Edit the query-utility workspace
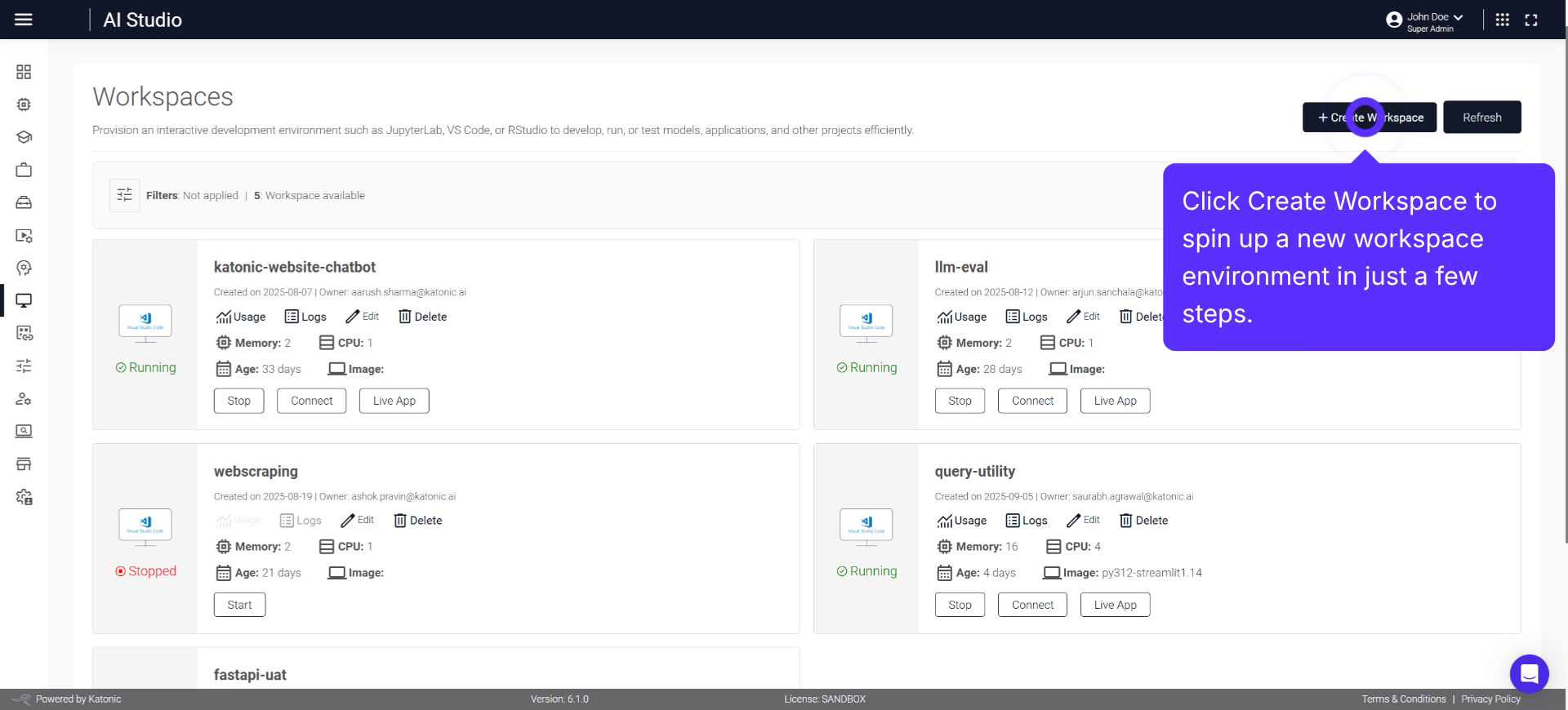This screenshot has height=710, width=1568. 1083,520
